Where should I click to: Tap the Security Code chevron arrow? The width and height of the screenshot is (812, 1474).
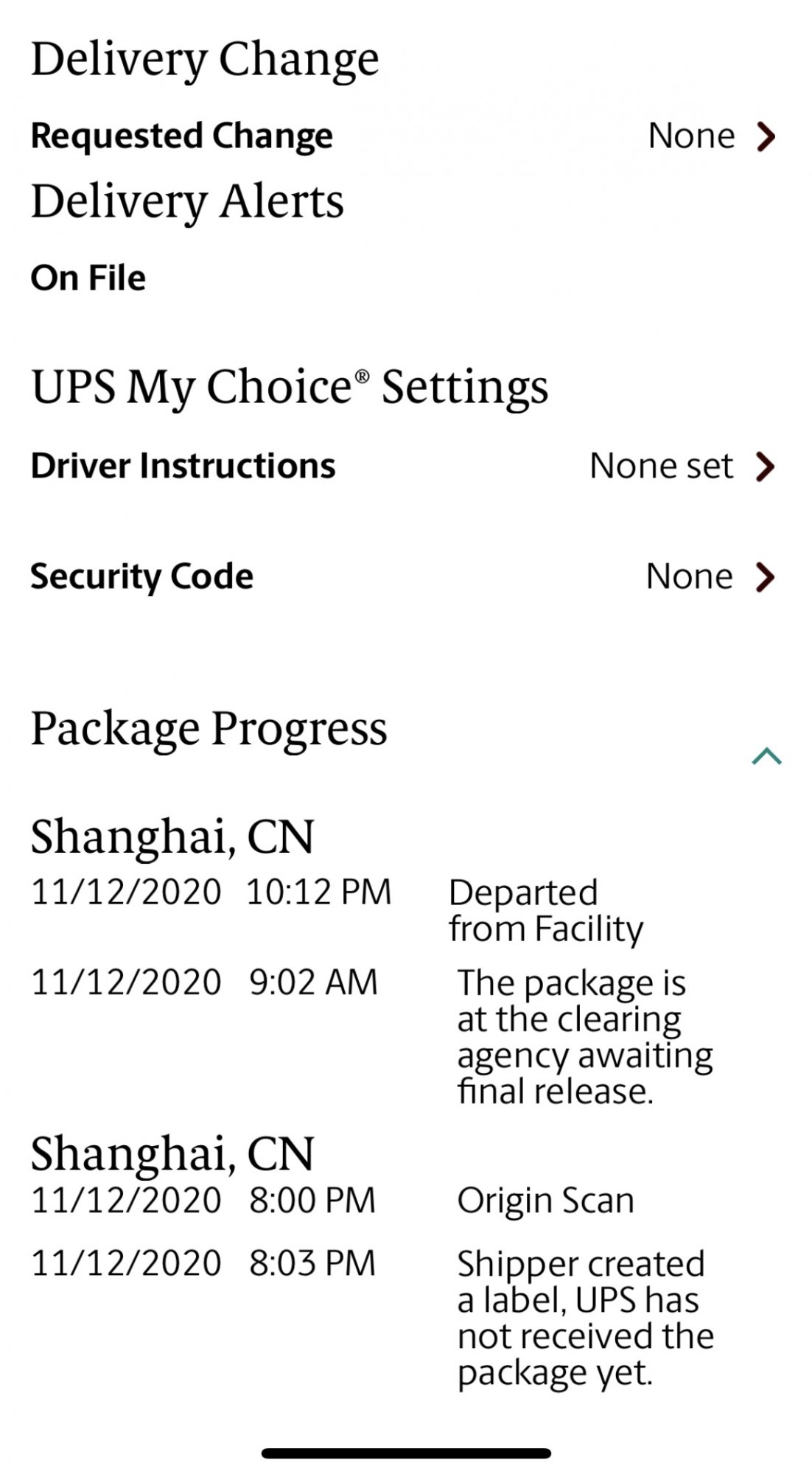tap(766, 577)
